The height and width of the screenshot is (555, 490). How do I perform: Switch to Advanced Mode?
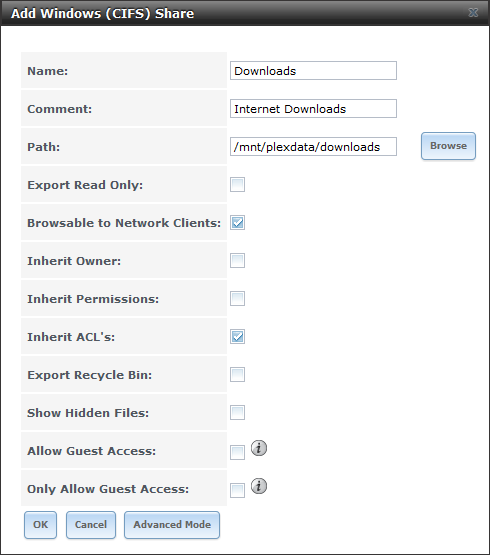click(x=172, y=525)
